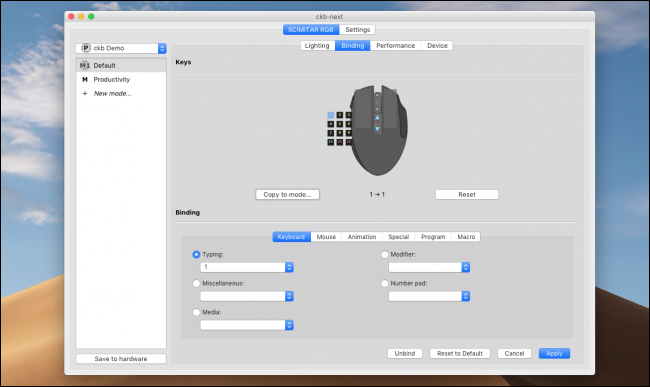650x387 pixels.
Task: Click the Reset button under Keys
Action: [467, 194]
